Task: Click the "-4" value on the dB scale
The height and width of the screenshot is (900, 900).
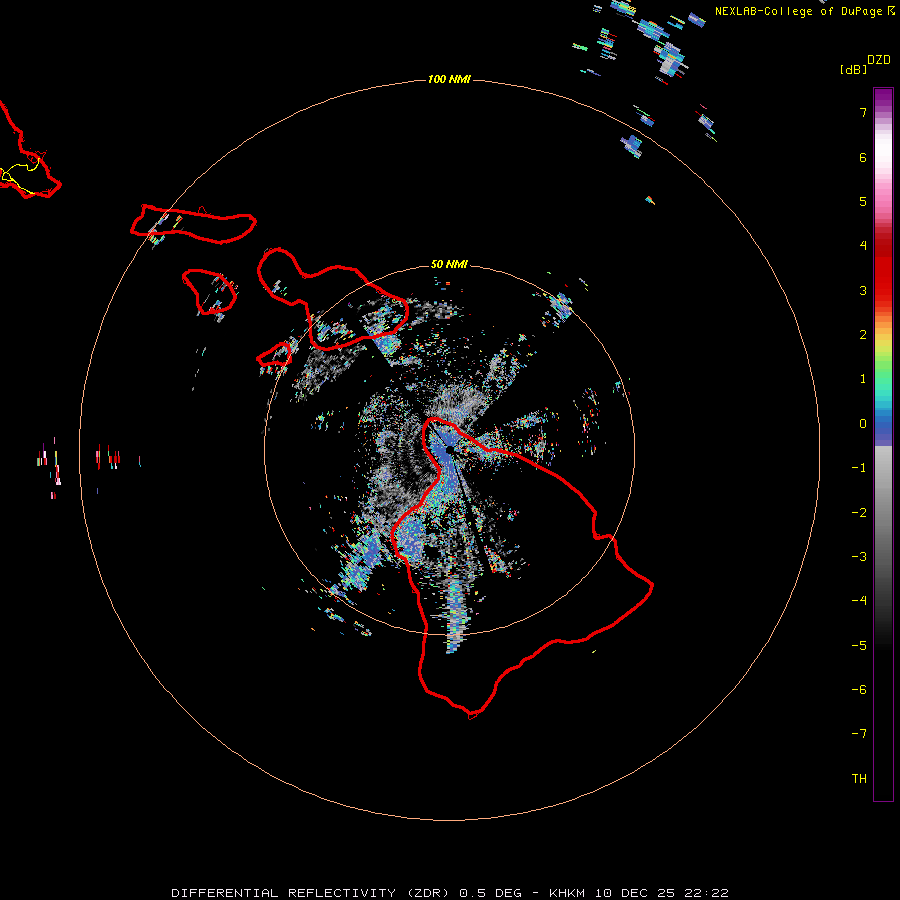Action: tap(859, 601)
